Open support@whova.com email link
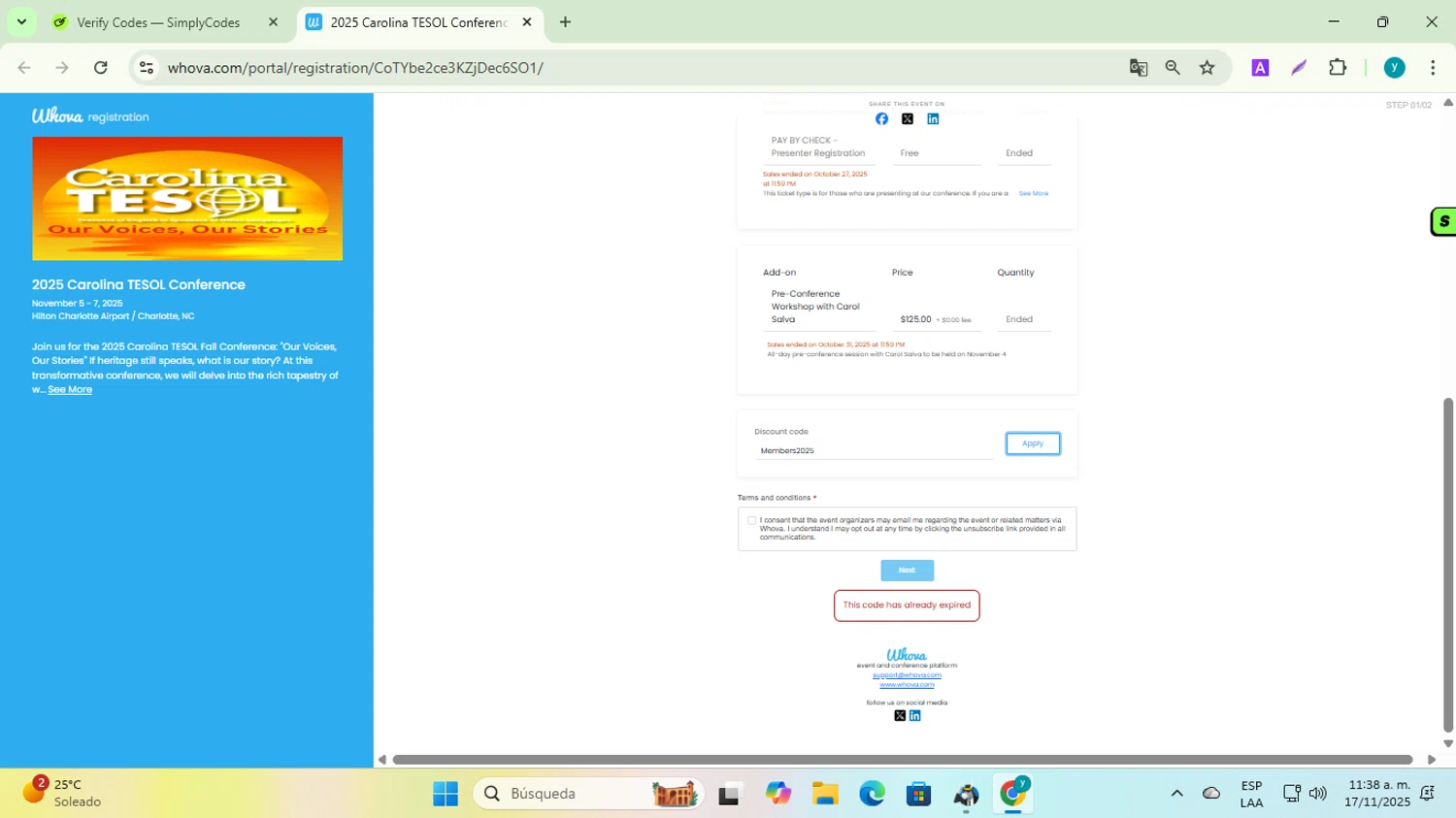 click(x=907, y=675)
